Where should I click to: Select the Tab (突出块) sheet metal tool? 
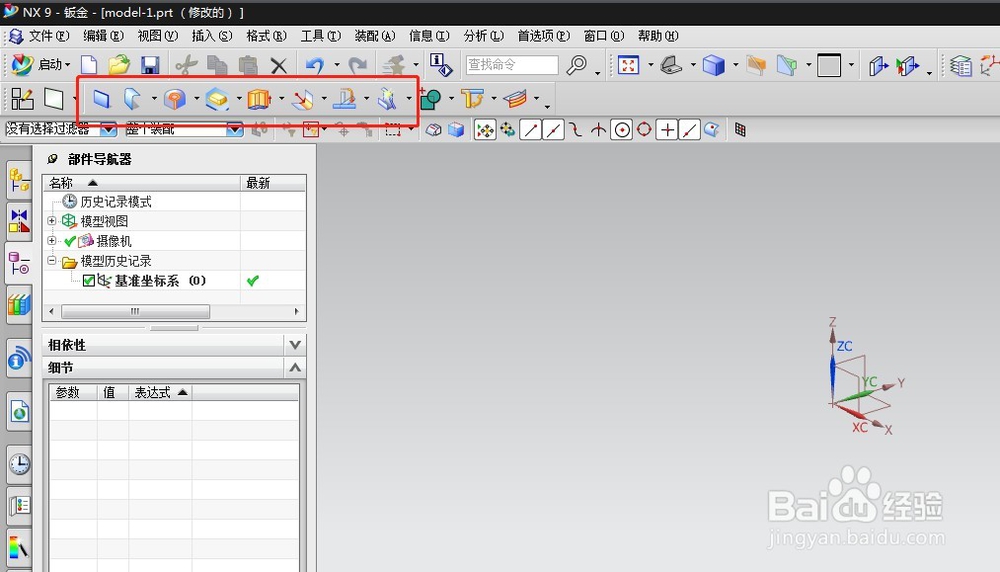[101, 99]
